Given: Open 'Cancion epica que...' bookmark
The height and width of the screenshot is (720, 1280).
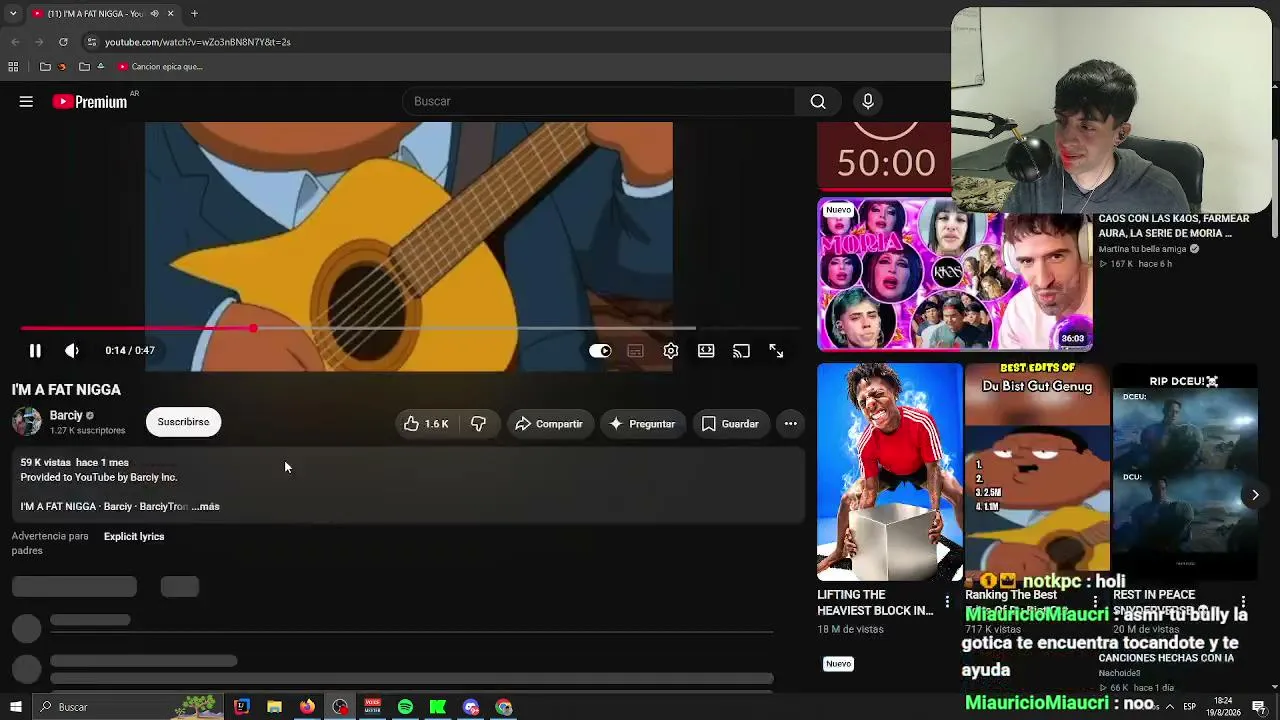Looking at the screenshot, I should click(x=160, y=67).
